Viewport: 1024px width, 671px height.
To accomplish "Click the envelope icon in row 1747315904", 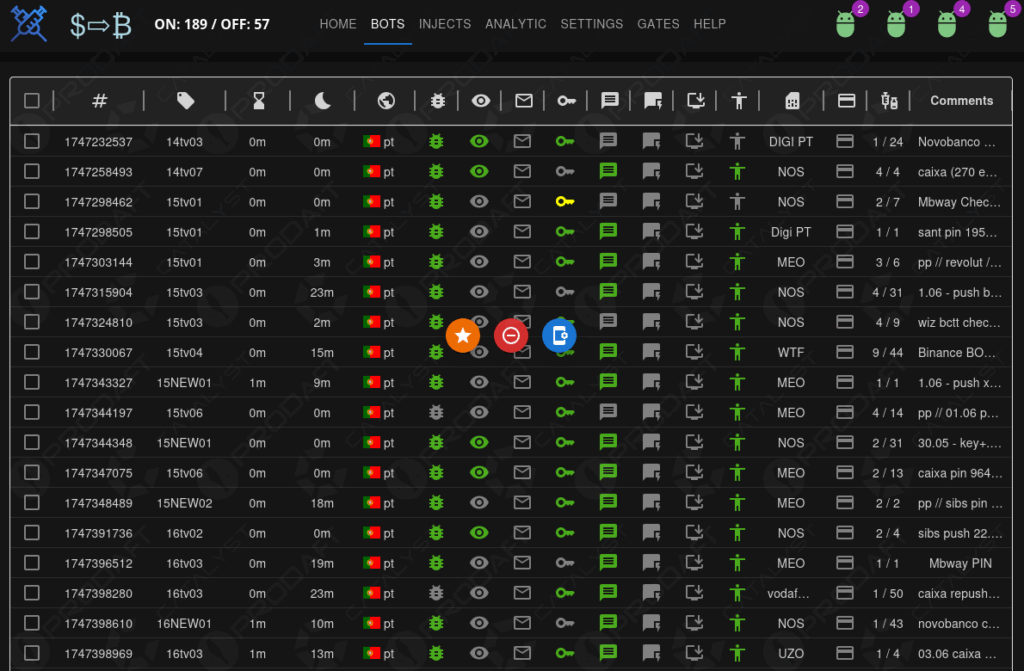I will 522,291.
